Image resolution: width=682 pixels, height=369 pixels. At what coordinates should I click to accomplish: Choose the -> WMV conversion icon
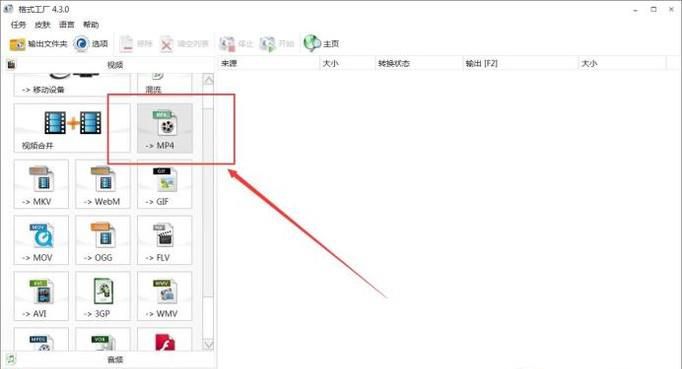[x=164, y=296]
